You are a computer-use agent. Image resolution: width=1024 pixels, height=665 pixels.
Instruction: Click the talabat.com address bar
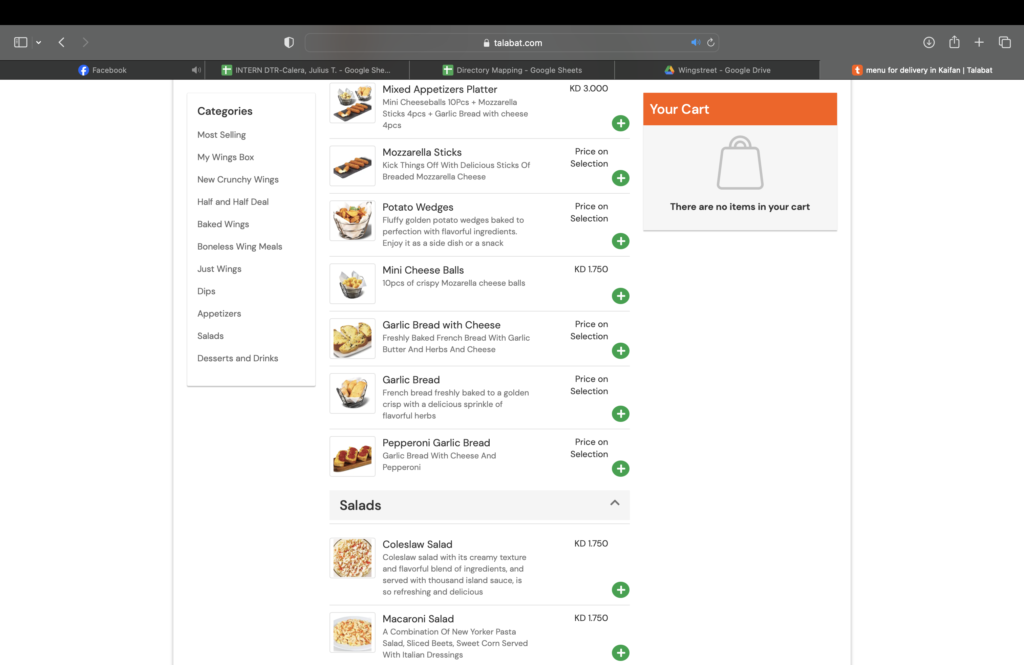click(512, 43)
